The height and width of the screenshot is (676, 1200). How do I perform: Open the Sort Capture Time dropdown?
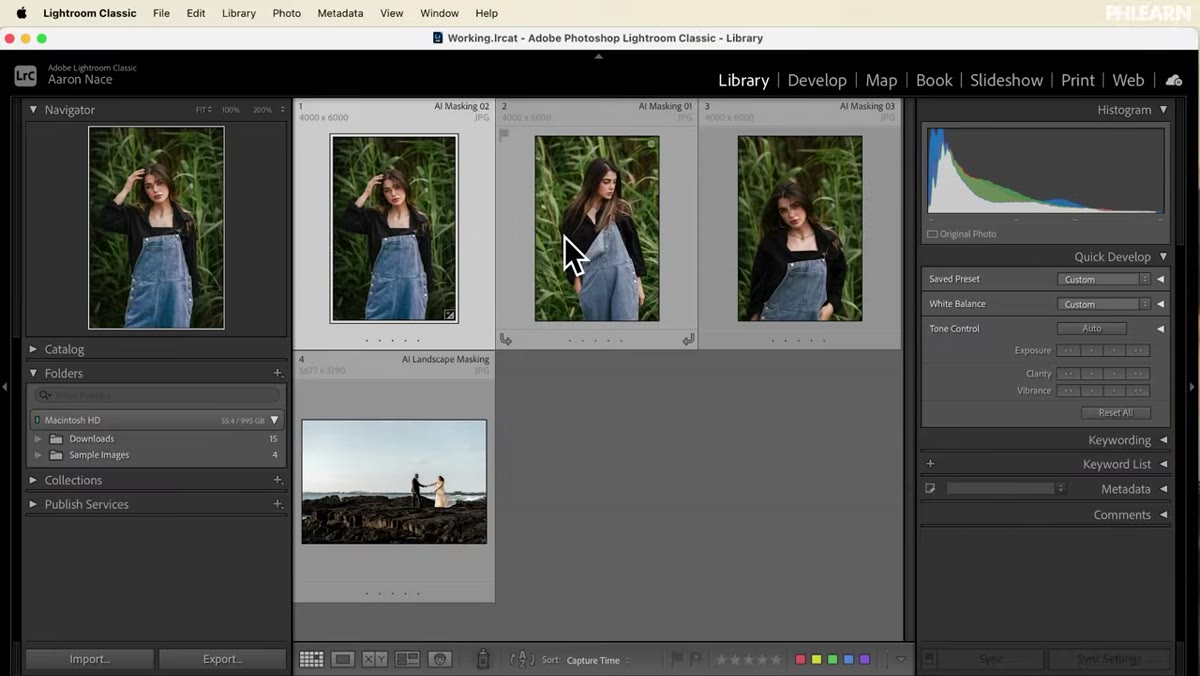[598, 660]
